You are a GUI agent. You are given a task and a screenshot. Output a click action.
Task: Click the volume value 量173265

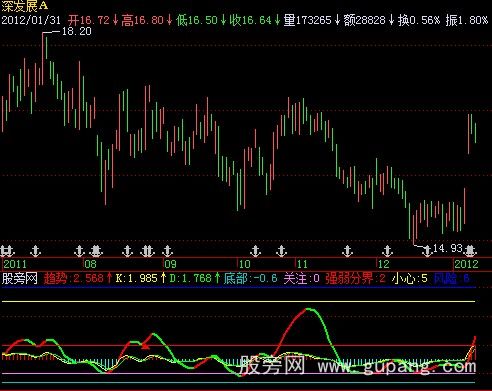(307, 20)
